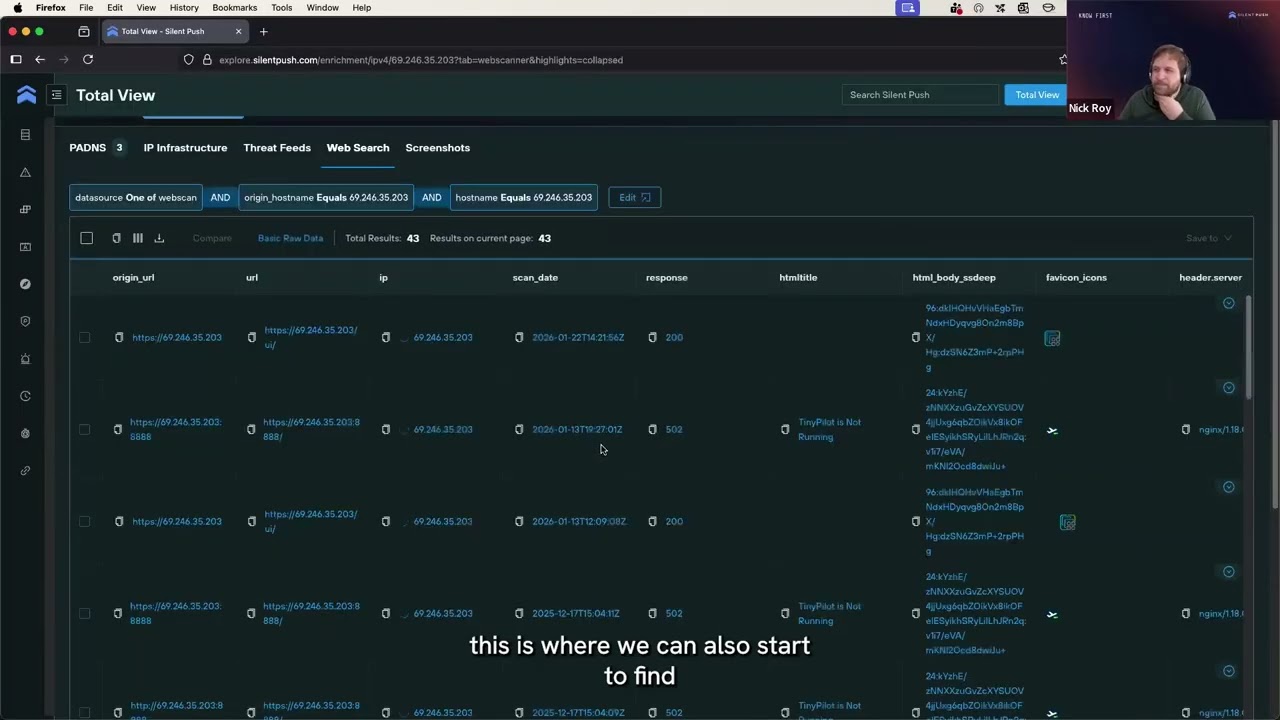This screenshot has height=720, width=1280.
Task: Check the first row with date 2026-01-22T14:21:56Z
Action: tap(85, 338)
